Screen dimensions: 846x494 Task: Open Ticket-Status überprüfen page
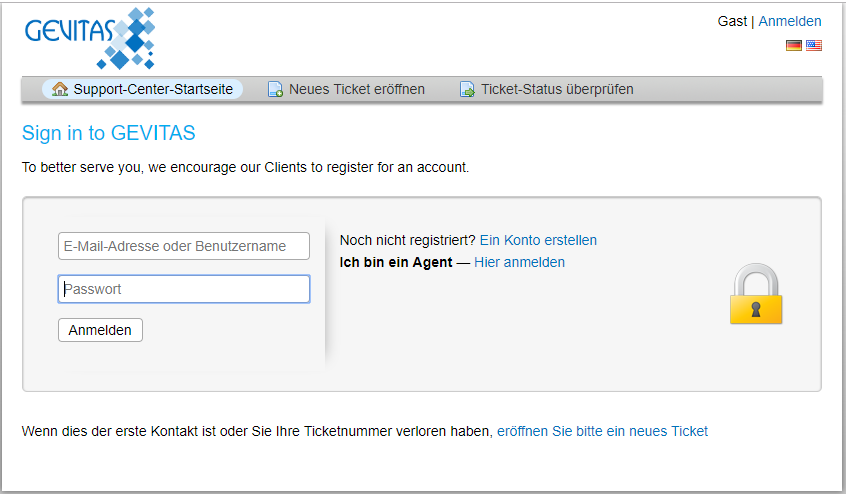click(547, 89)
